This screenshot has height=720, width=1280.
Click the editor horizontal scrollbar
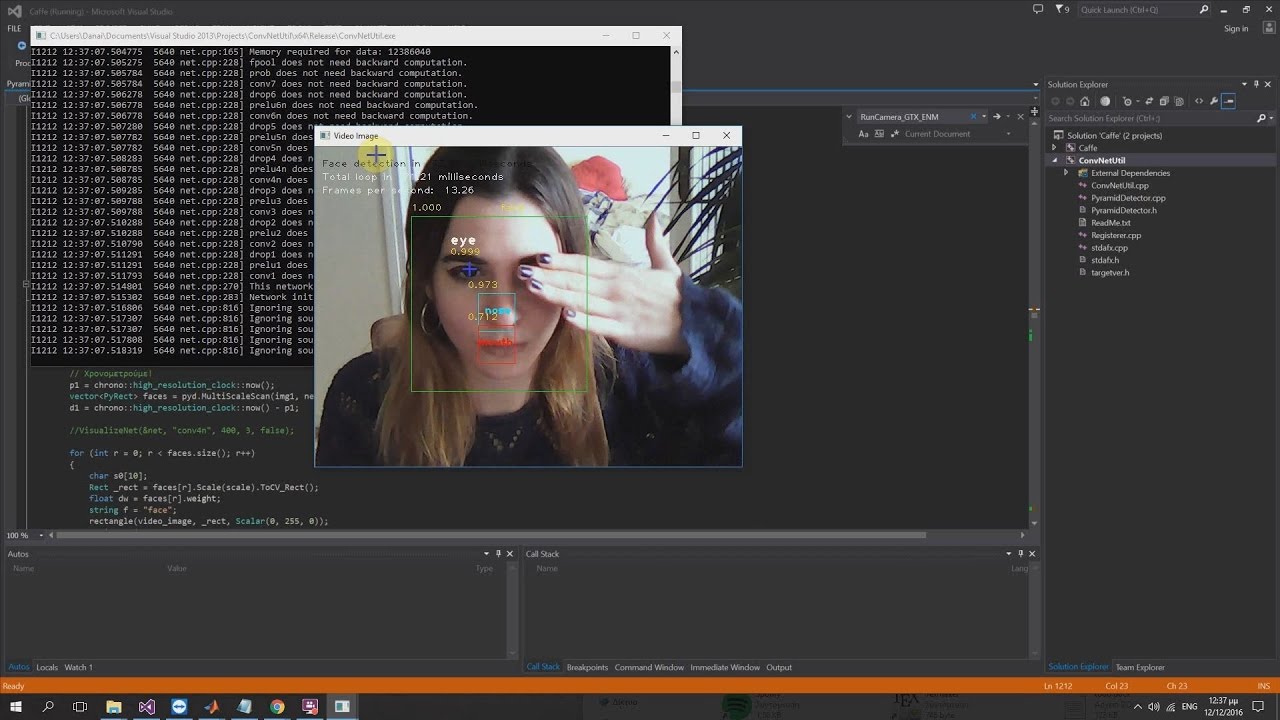coord(490,535)
